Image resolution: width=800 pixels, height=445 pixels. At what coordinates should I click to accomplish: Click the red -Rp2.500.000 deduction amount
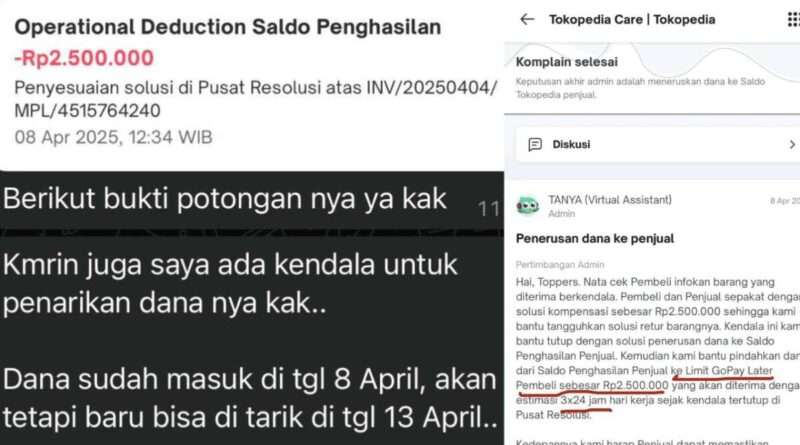click(84, 58)
